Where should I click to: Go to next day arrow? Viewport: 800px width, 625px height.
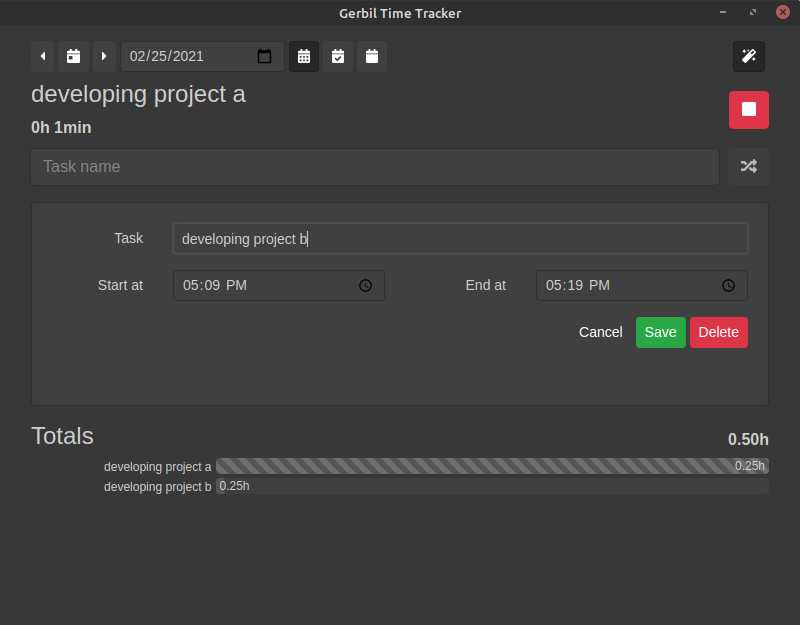click(104, 56)
